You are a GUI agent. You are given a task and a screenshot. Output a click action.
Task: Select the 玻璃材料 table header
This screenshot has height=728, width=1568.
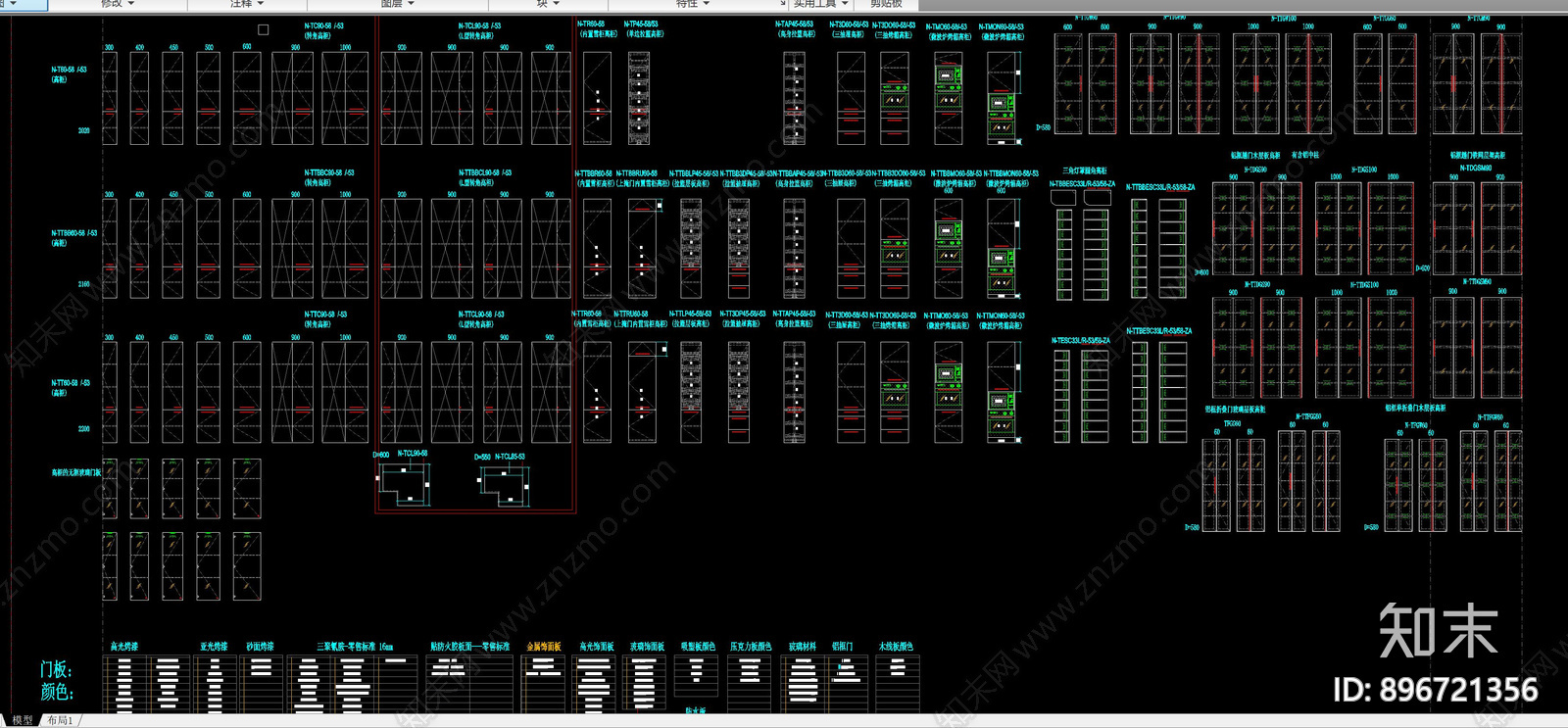point(803,647)
